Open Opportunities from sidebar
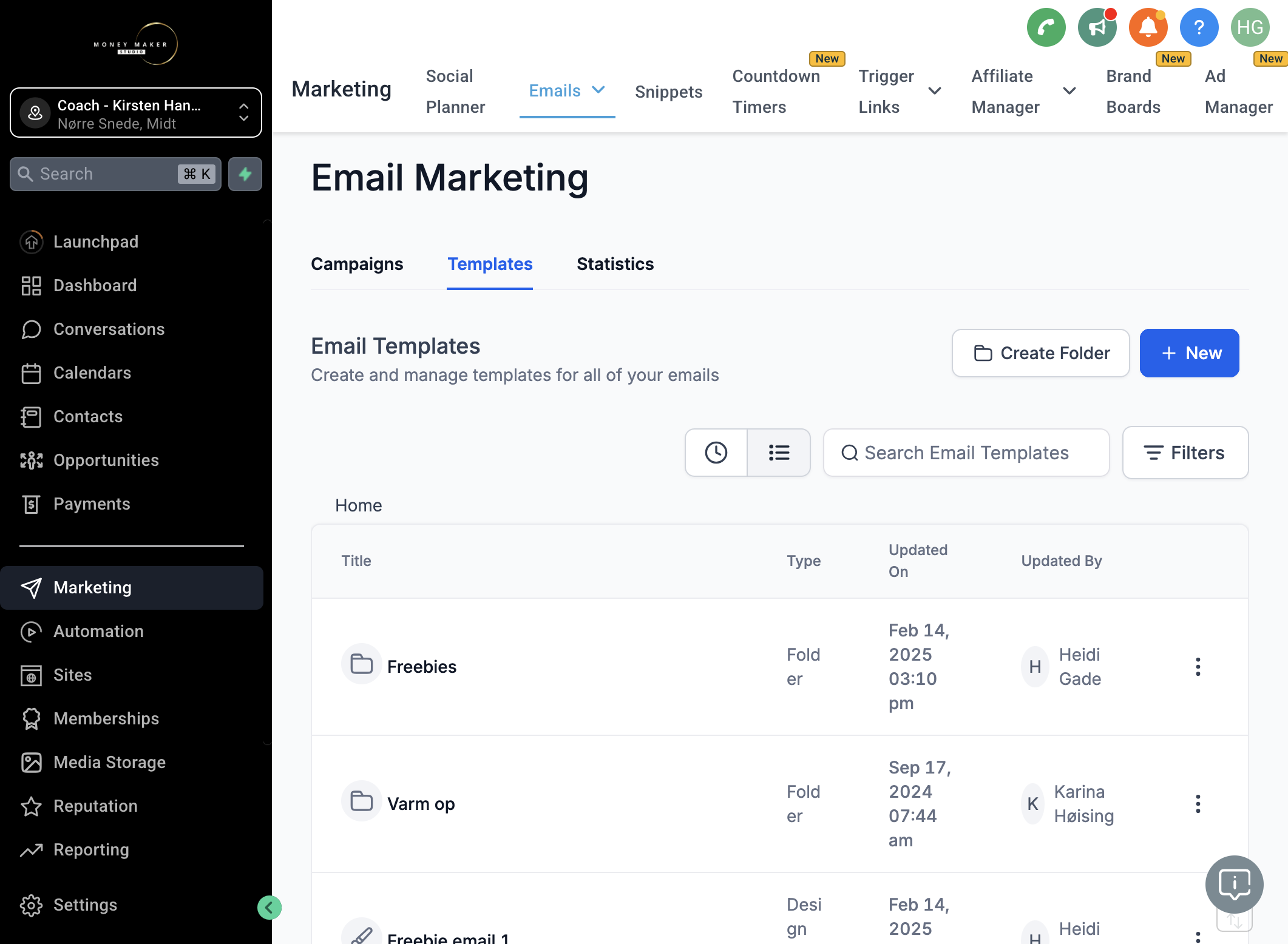 (132, 460)
